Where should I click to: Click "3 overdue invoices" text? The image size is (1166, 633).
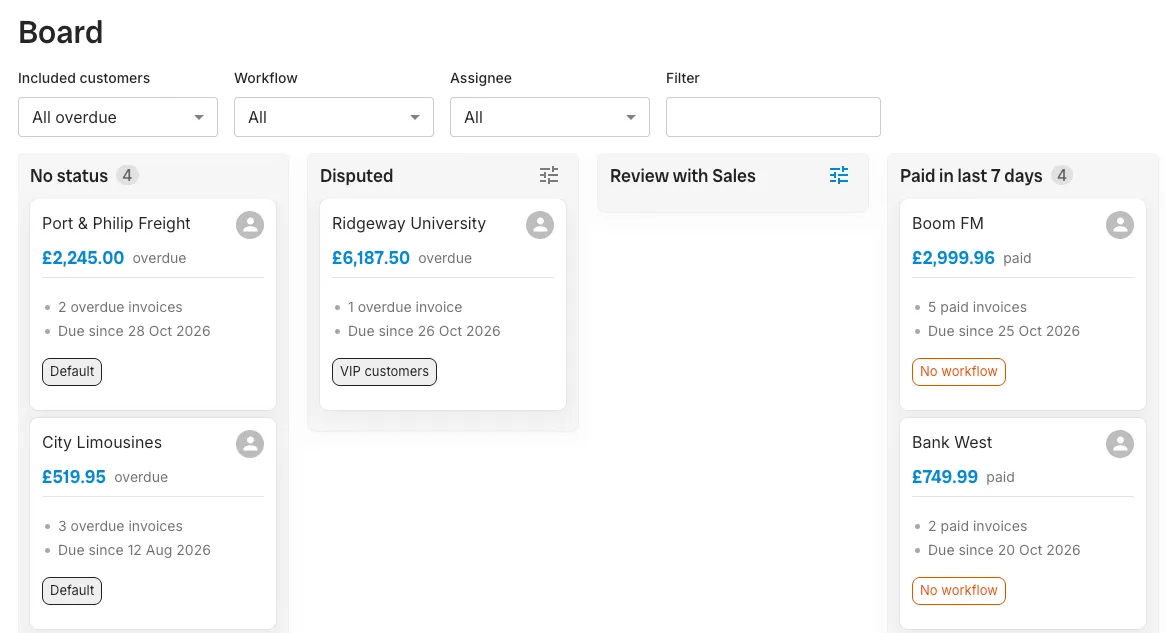tap(120, 526)
